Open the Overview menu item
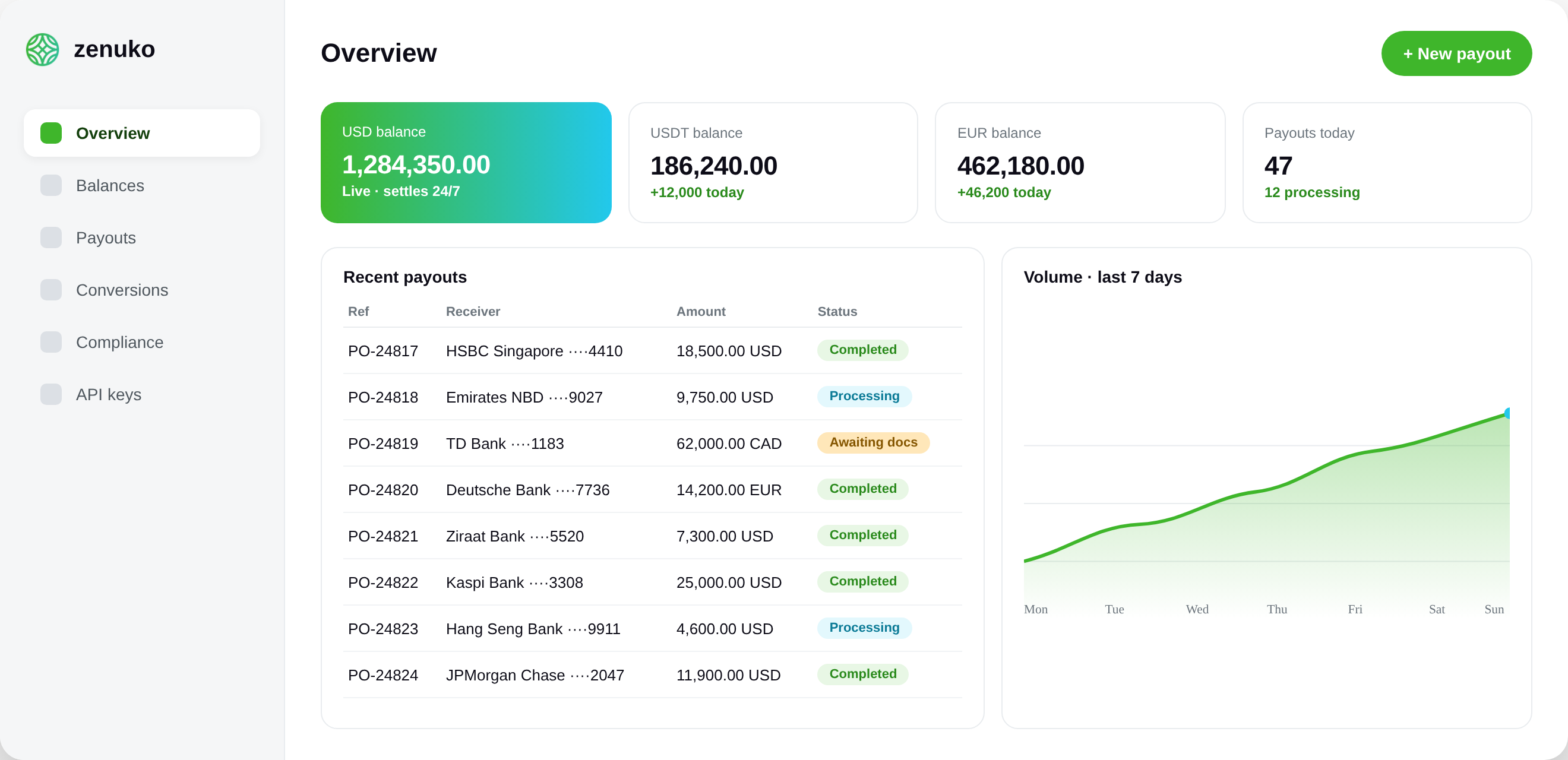This screenshot has height=760, width=1568. point(142,132)
